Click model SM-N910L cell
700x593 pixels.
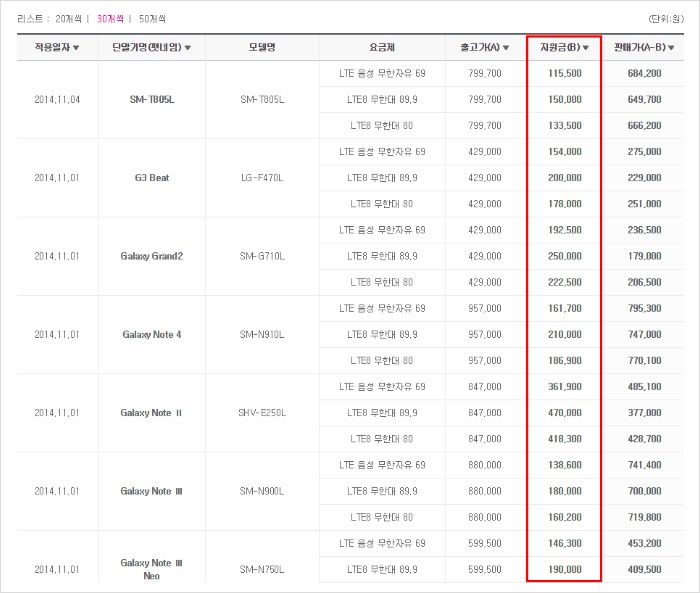tap(262, 334)
